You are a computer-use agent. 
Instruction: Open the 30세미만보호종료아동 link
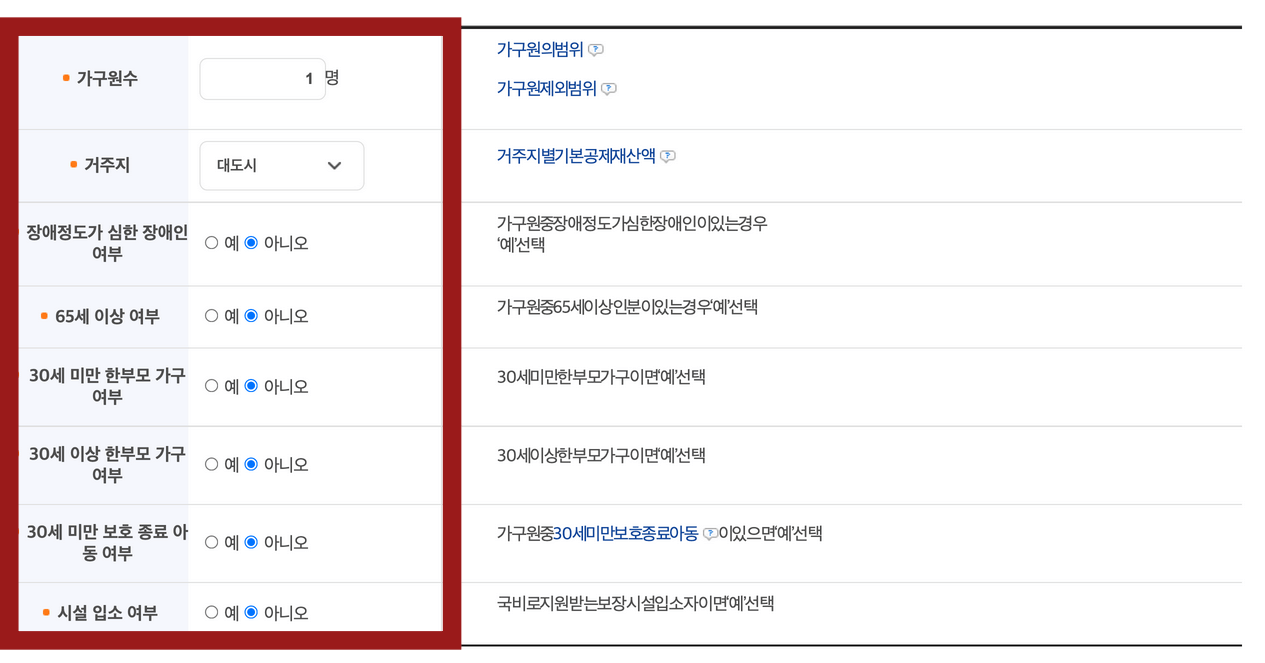(x=626, y=534)
